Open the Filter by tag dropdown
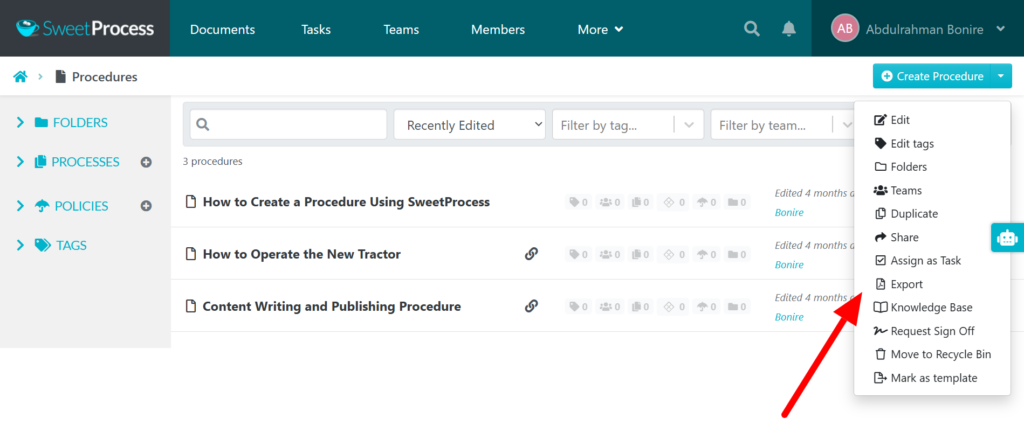 click(x=627, y=125)
